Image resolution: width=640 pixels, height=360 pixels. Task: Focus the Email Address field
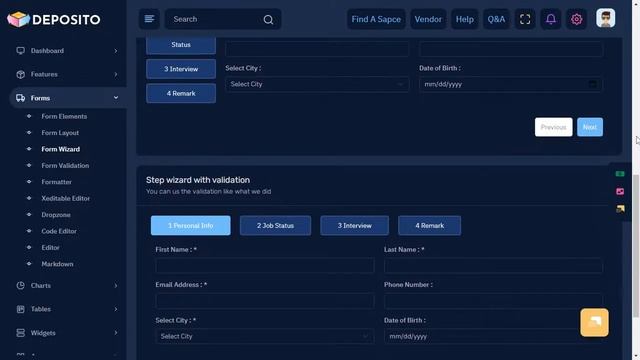click(x=264, y=301)
